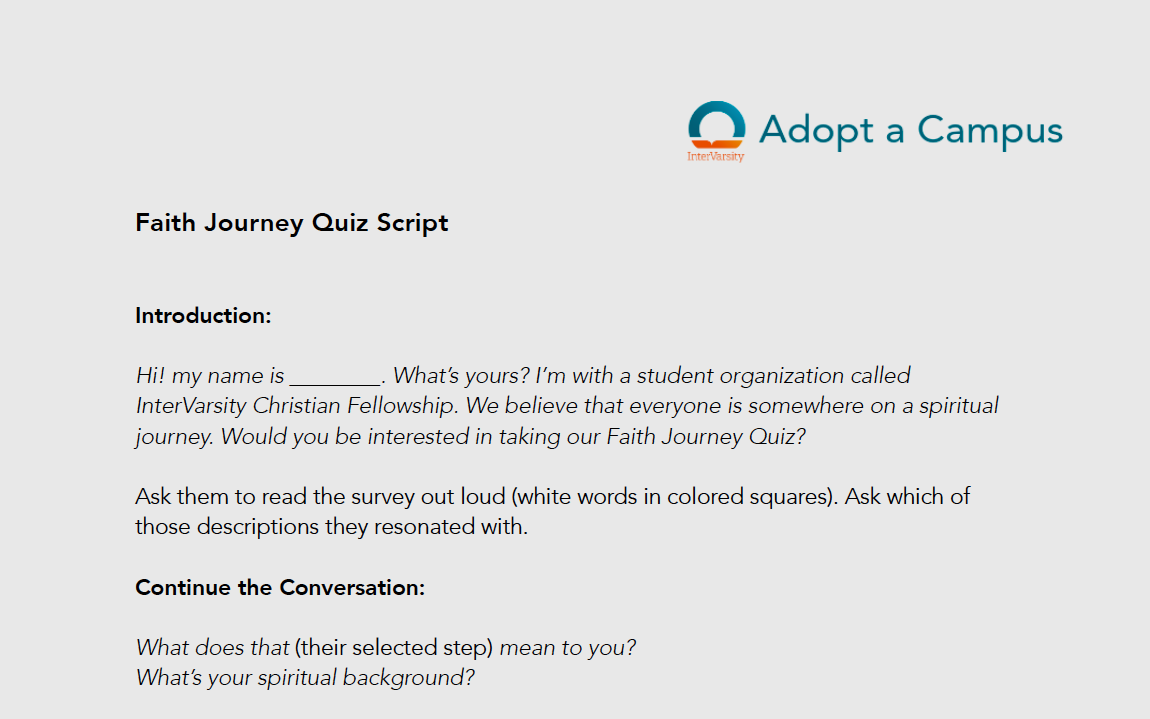Click the '(their selected step)' parenthetical
The width and height of the screenshot is (1150, 719).
[x=394, y=648]
